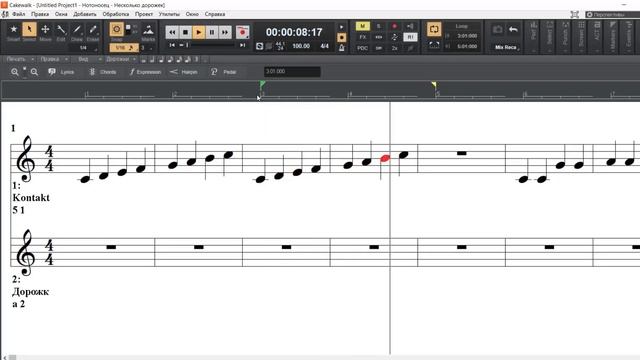Open the Добавить menu
Screen dimensions: 640x360
(x=85, y=14)
